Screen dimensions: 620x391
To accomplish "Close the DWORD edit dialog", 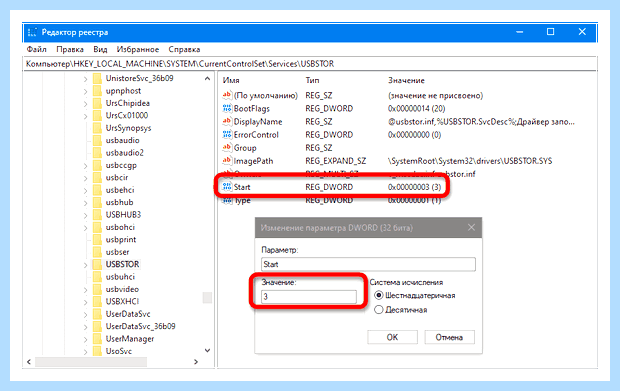I will (471, 227).
